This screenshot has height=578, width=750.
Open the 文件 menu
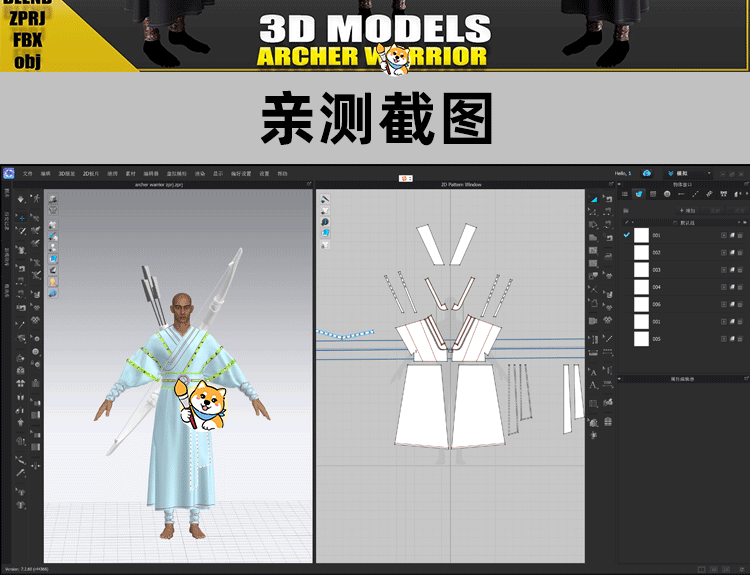click(x=28, y=174)
